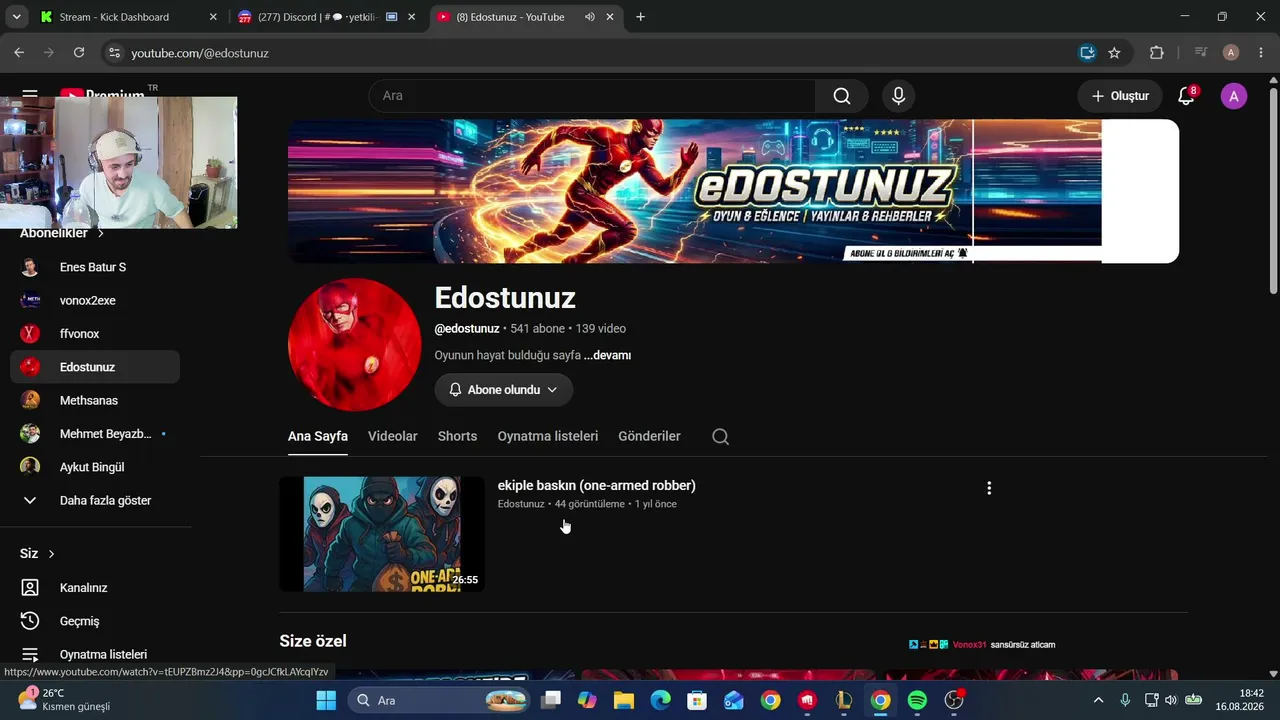This screenshot has height=720, width=1280.
Task: Open Geçmiş watch history
Action: (95, 621)
